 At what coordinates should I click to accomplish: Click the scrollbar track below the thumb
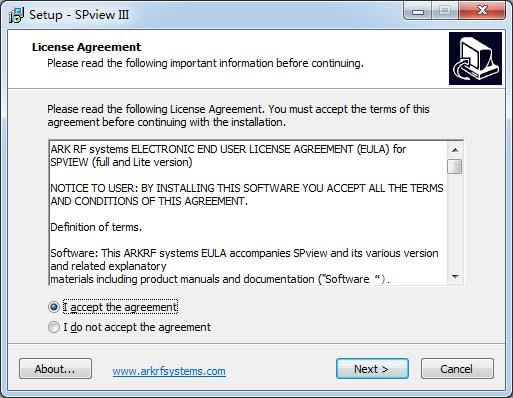point(455,222)
